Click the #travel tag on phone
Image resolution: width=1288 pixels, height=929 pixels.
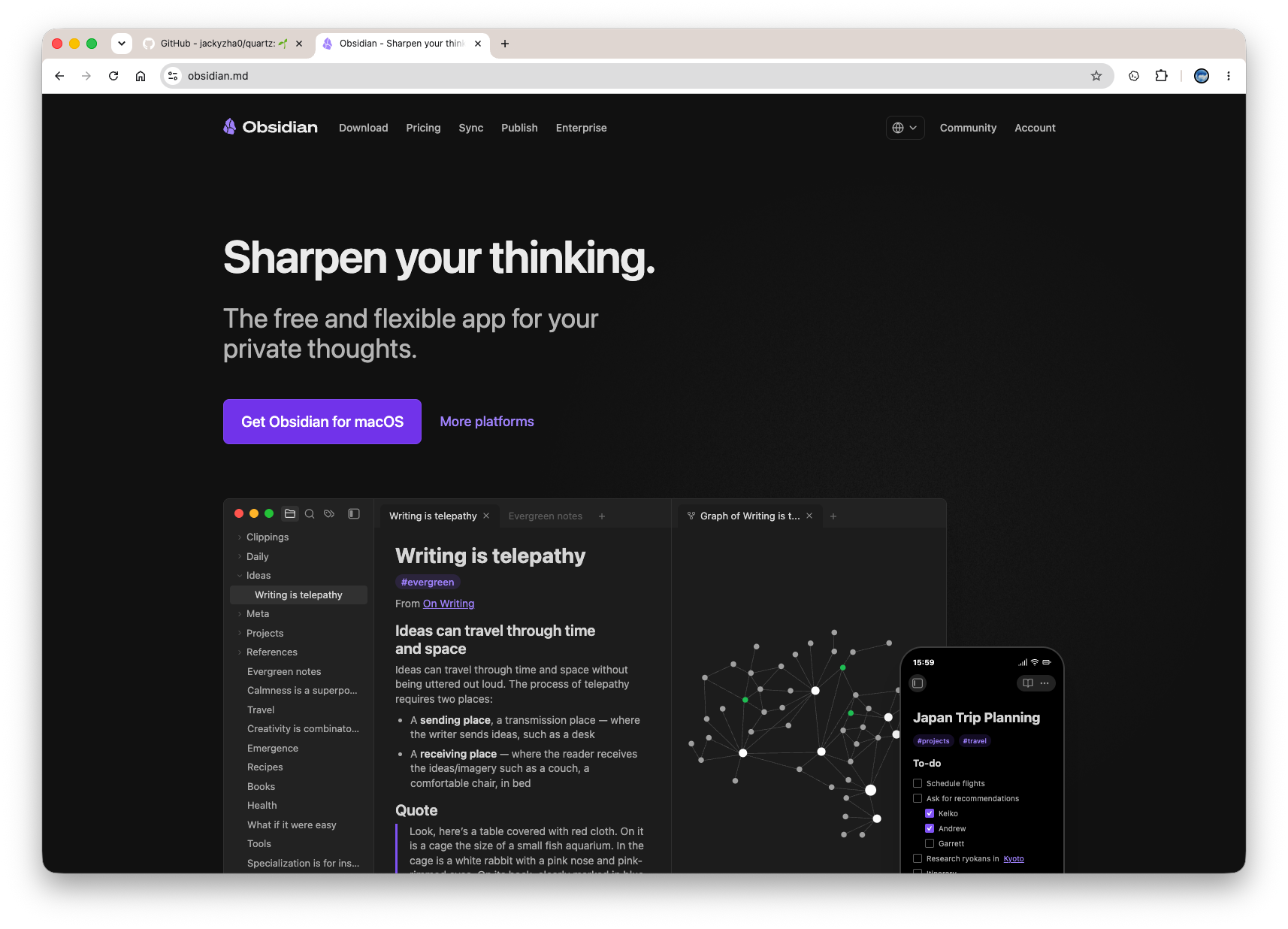pos(975,741)
